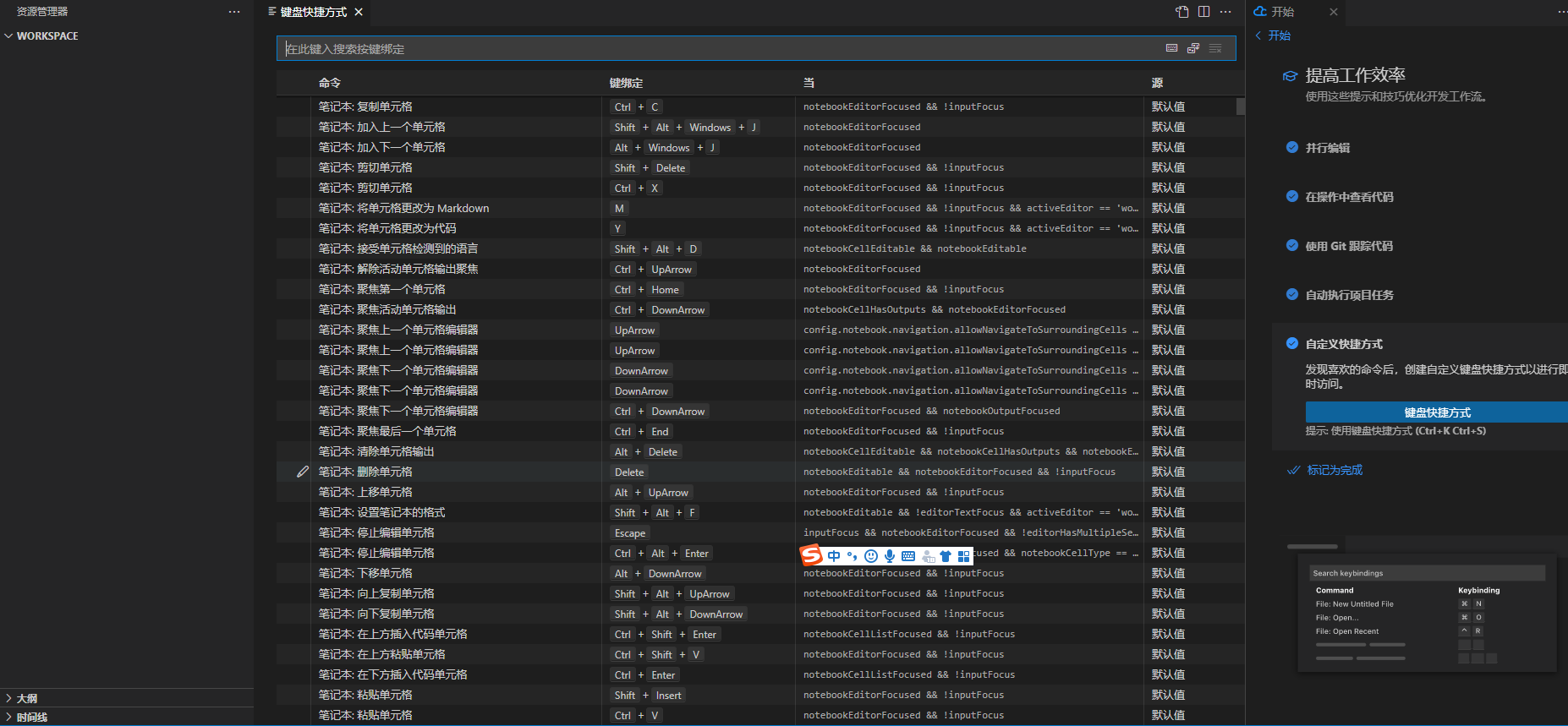
Task: Select row 笔记本: 设置笔记本的格式
Action: 756,512
